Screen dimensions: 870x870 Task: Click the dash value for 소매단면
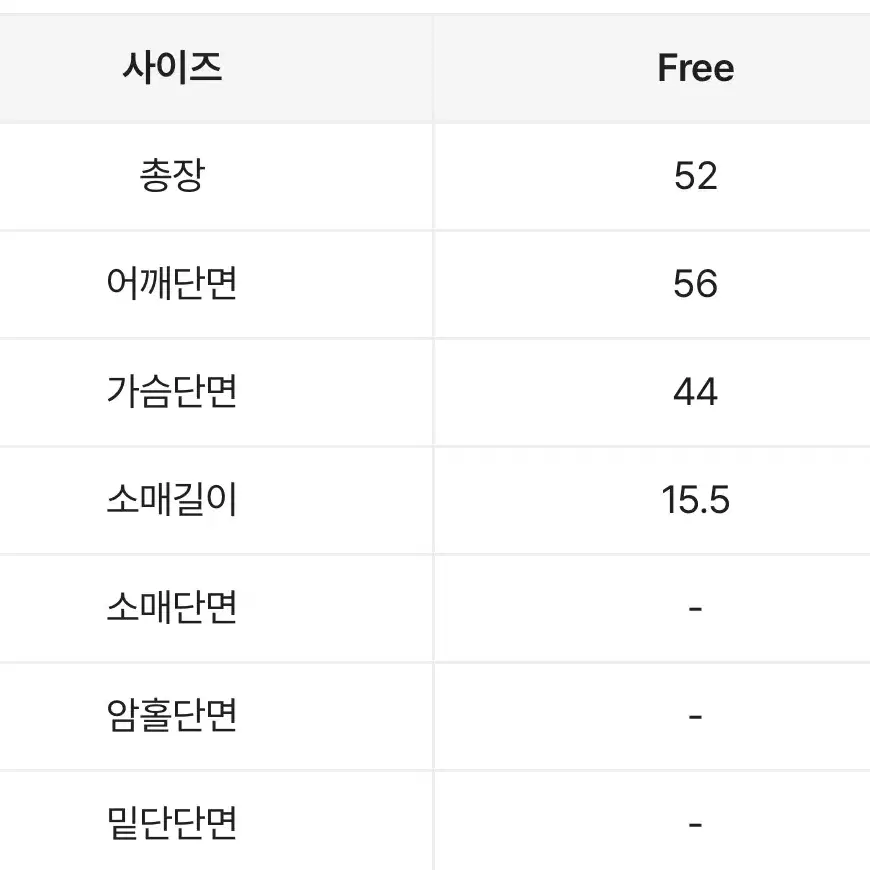pos(696,609)
